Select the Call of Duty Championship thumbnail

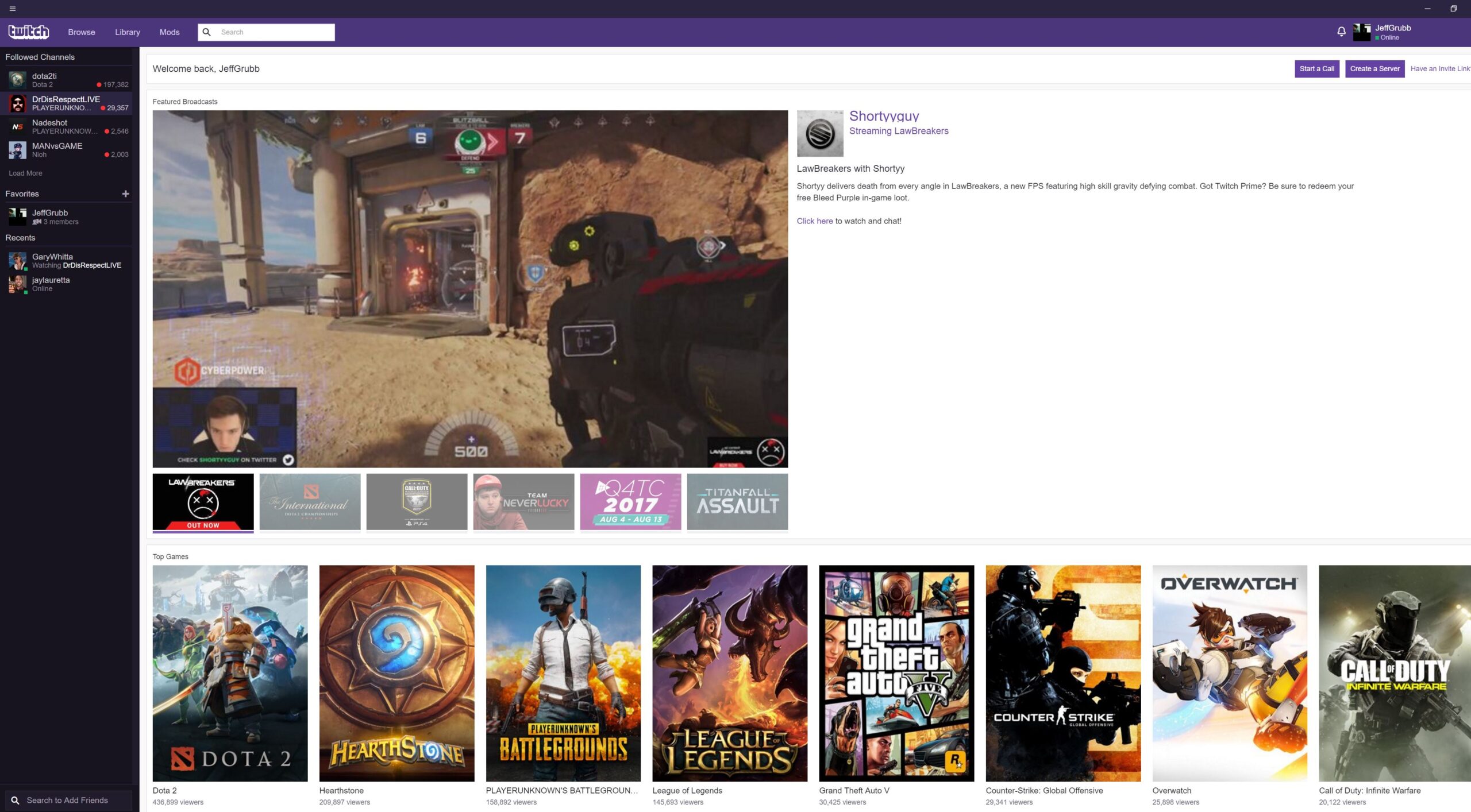click(x=417, y=502)
